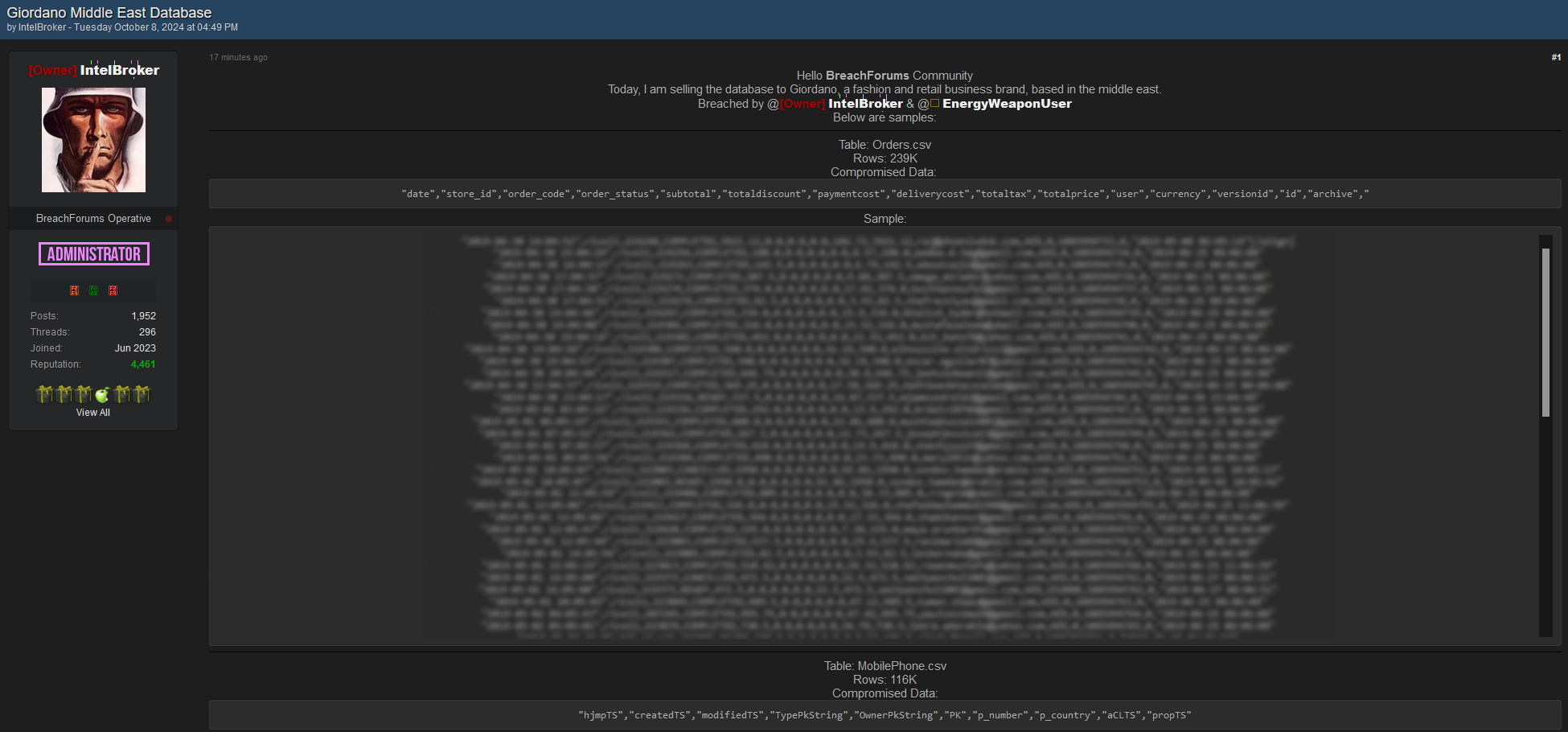1568x732 pixels.
Task: Click the red offline status dot
Action: click(169, 219)
